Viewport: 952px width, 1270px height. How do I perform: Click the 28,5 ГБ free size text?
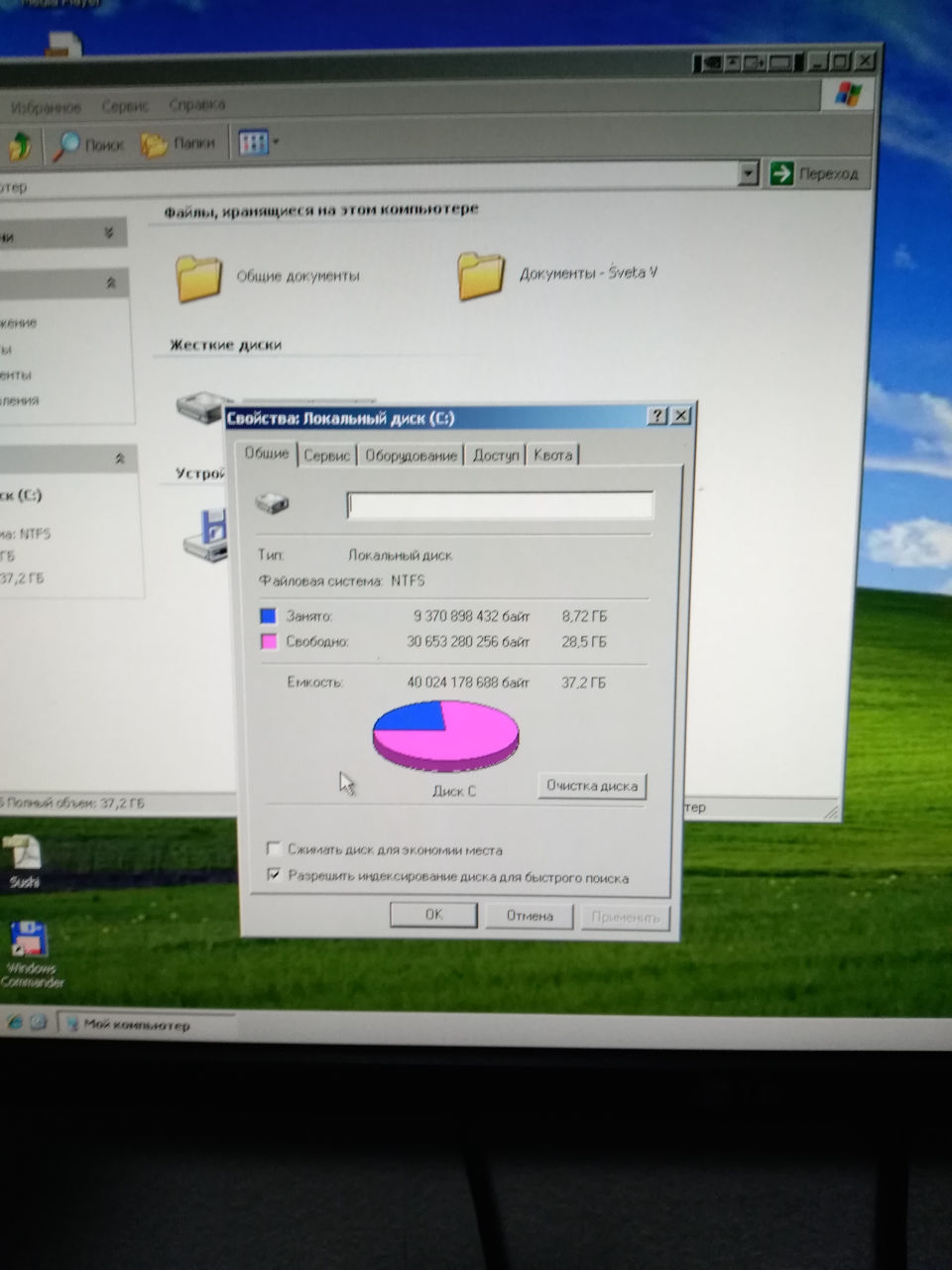(584, 642)
